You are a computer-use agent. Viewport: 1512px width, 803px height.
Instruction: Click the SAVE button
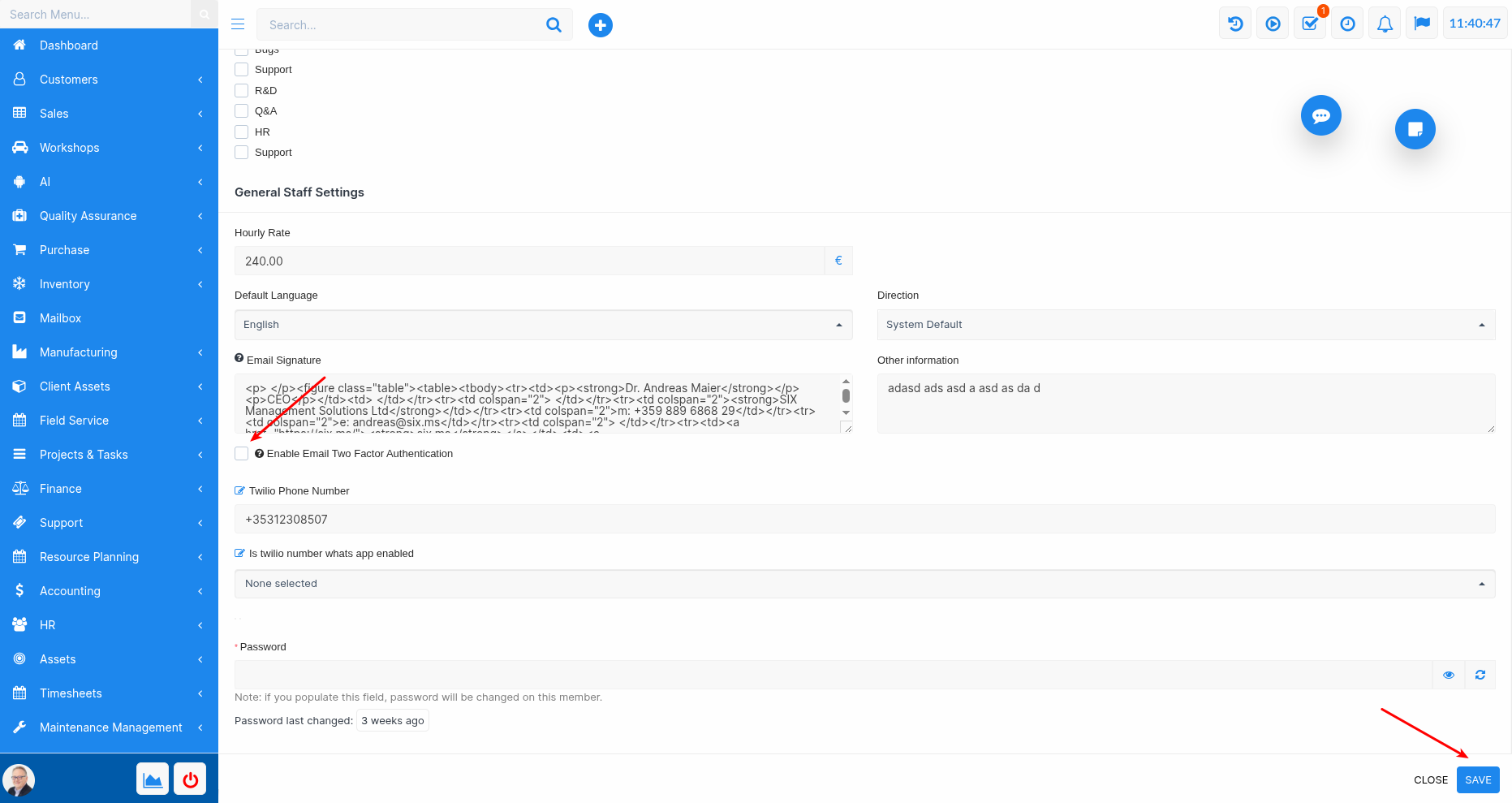1477,779
